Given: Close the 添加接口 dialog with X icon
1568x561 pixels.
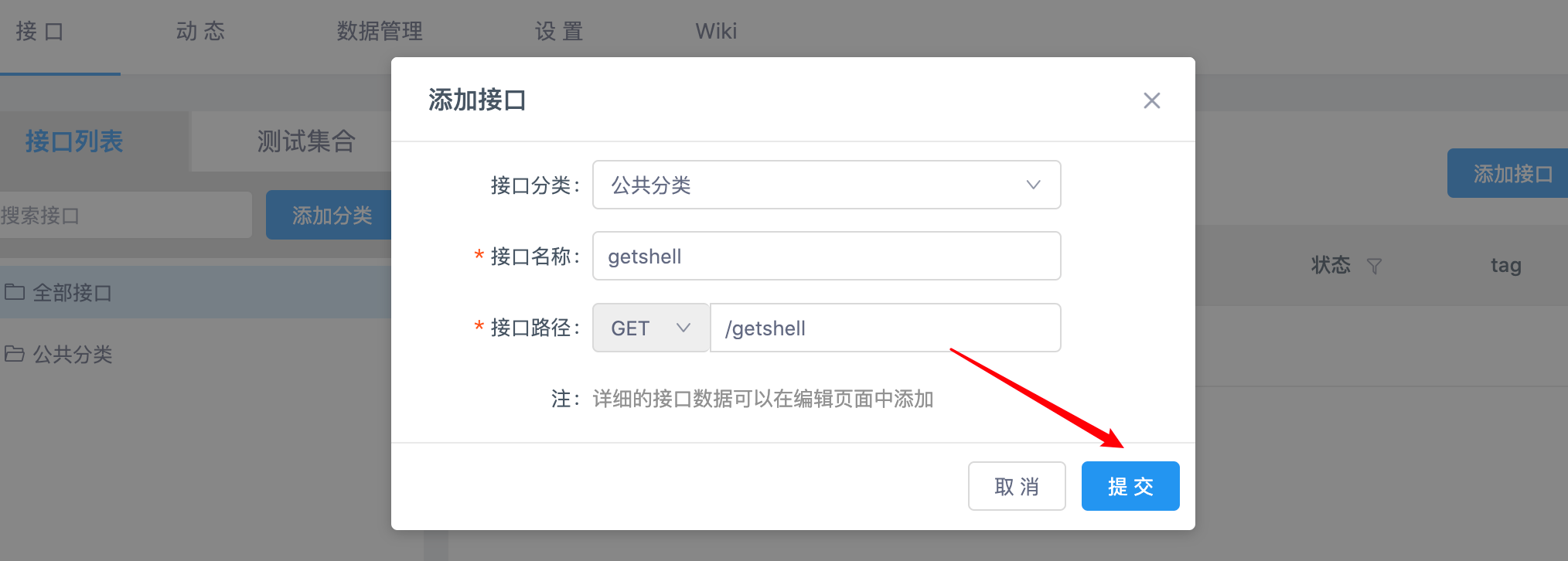Looking at the screenshot, I should (1151, 100).
